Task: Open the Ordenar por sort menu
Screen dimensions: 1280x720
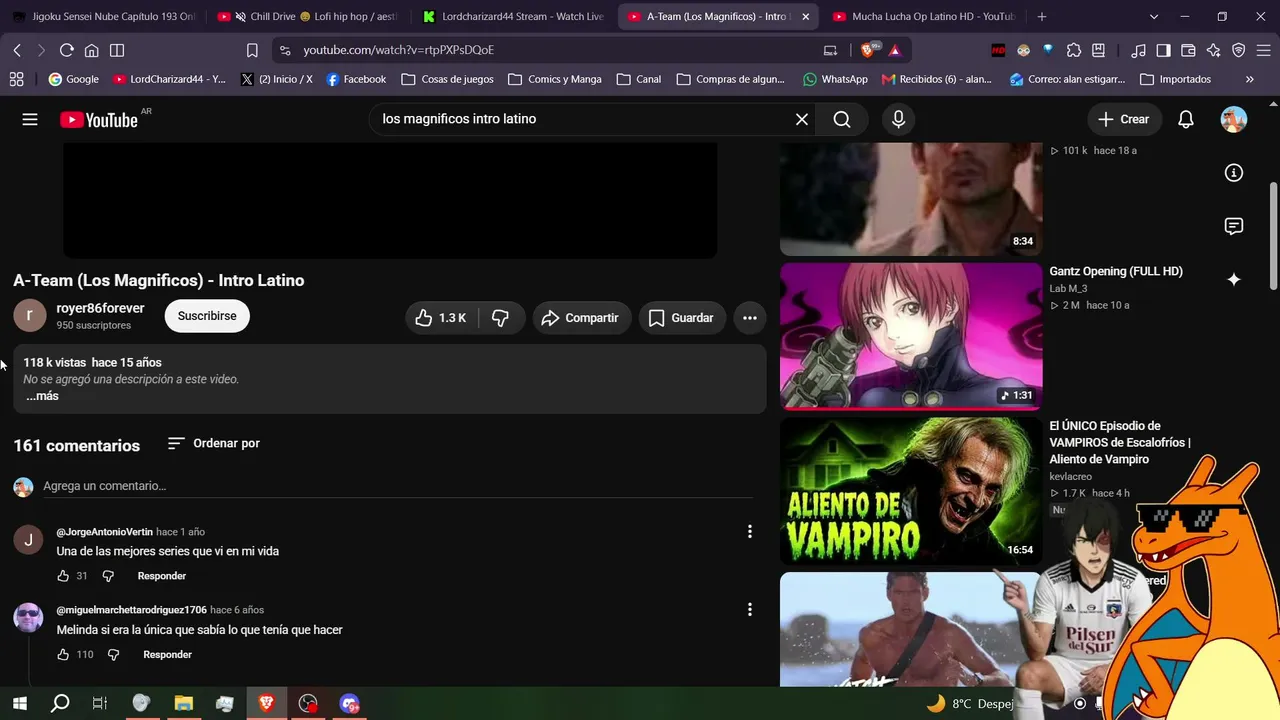Action: [x=214, y=443]
